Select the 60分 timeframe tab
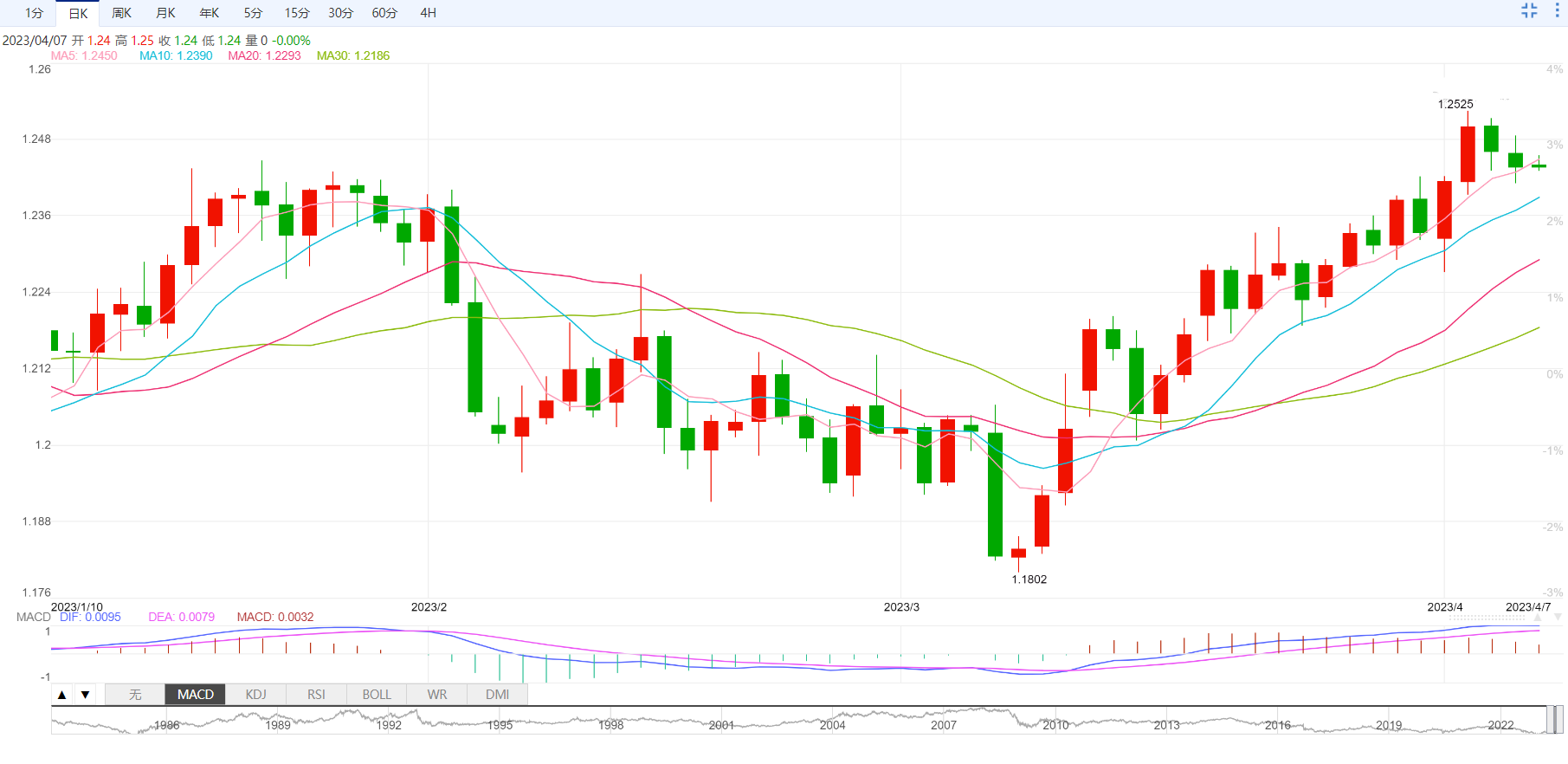The image size is (1568, 764). (384, 13)
